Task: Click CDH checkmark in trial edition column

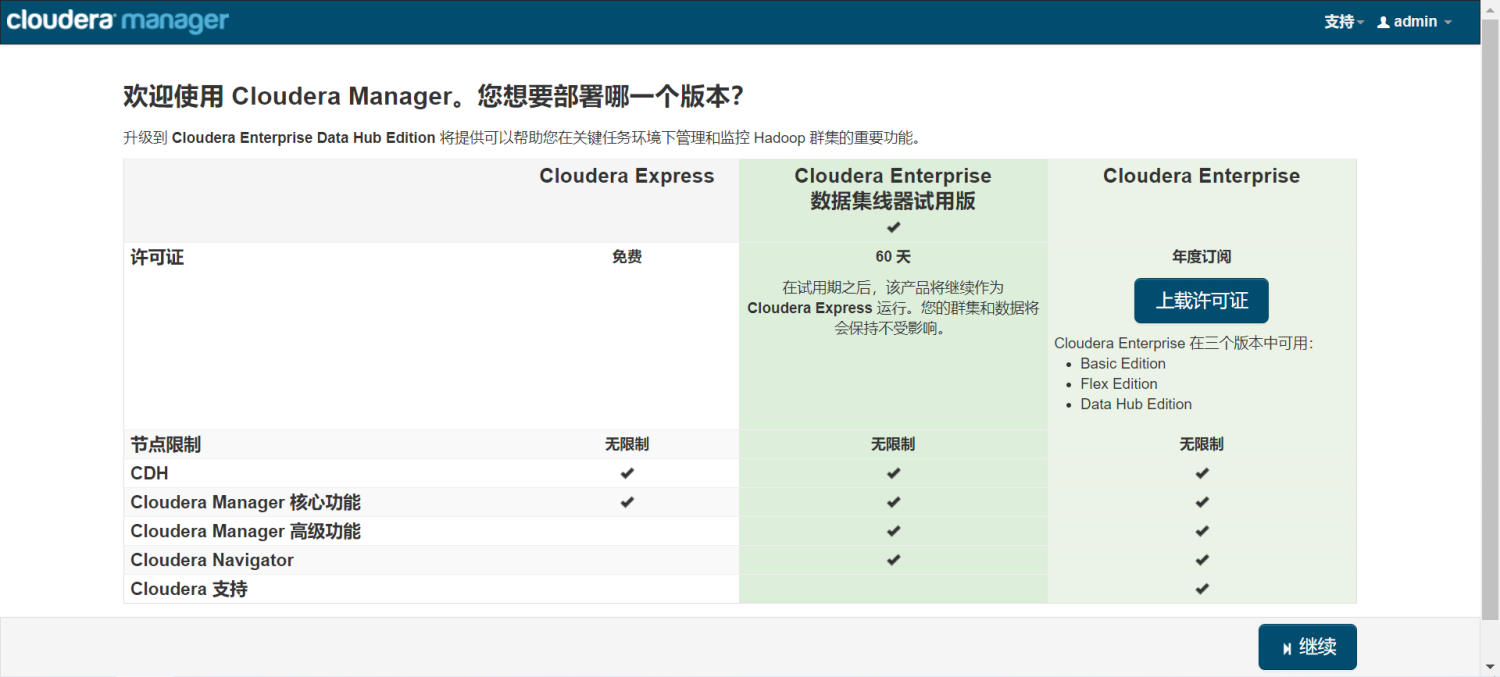Action: (893, 473)
